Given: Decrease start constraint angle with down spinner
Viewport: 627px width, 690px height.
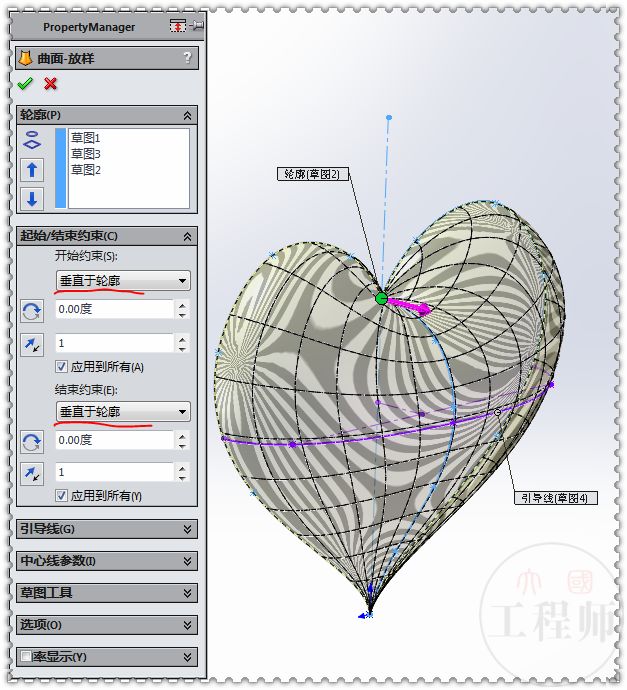Looking at the screenshot, I should [182, 314].
